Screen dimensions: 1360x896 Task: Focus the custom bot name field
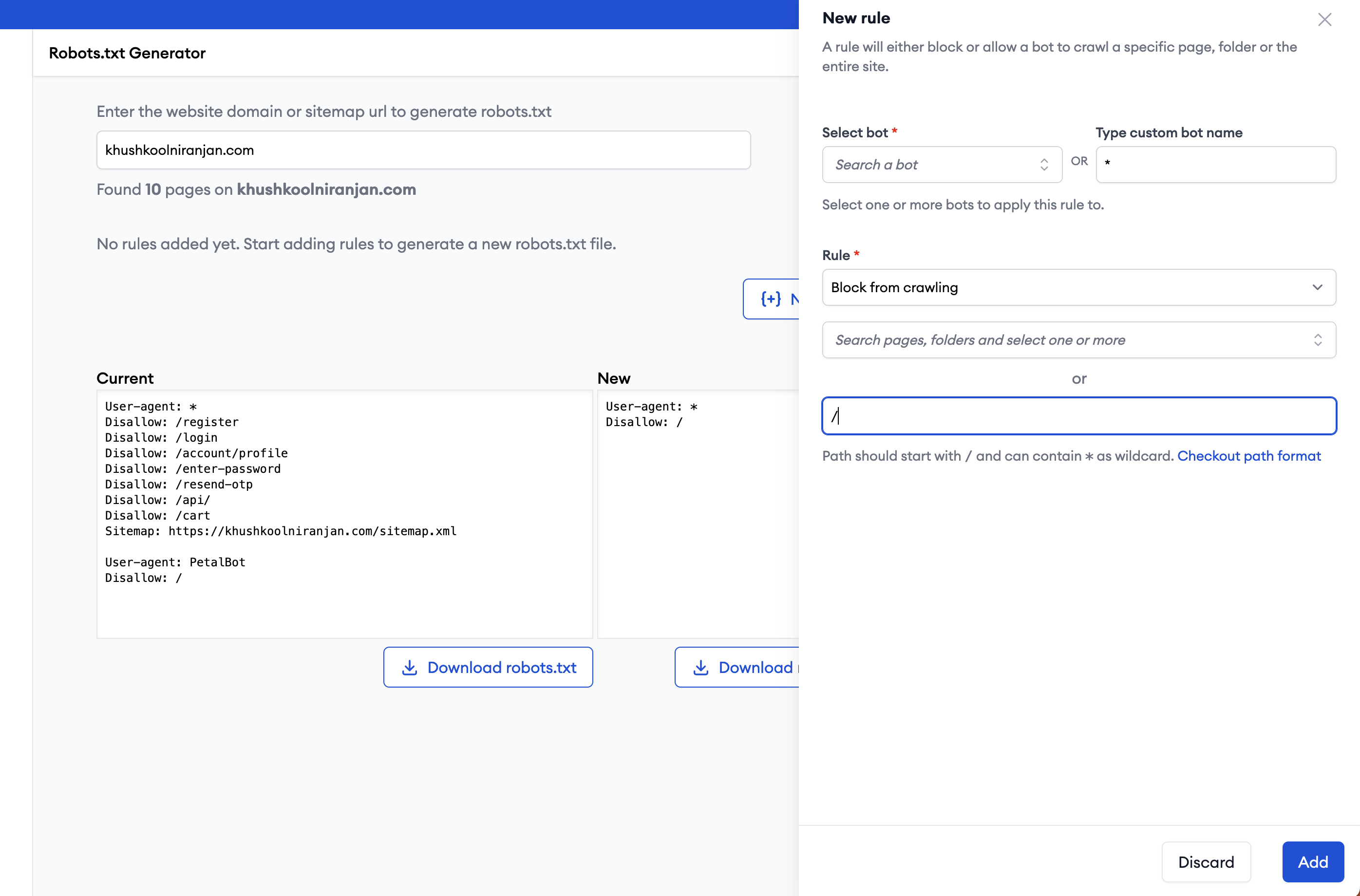[x=1215, y=165]
